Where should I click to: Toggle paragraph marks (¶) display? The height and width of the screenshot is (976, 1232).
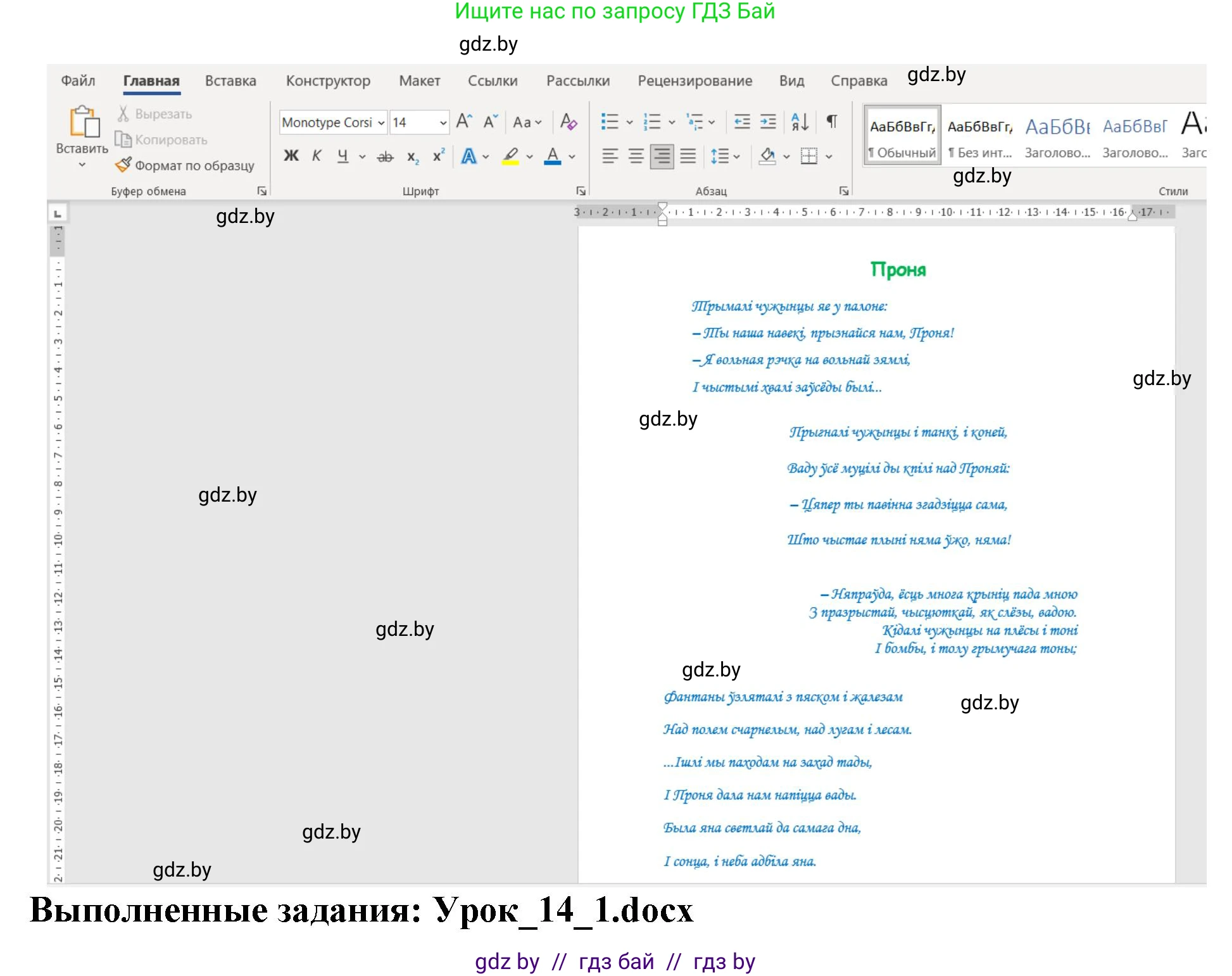tap(832, 121)
